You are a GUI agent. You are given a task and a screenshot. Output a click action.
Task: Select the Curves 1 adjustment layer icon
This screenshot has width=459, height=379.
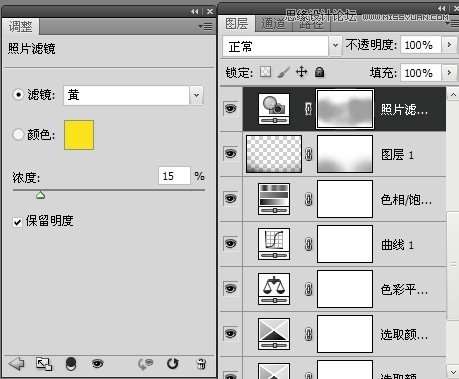point(274,244)
